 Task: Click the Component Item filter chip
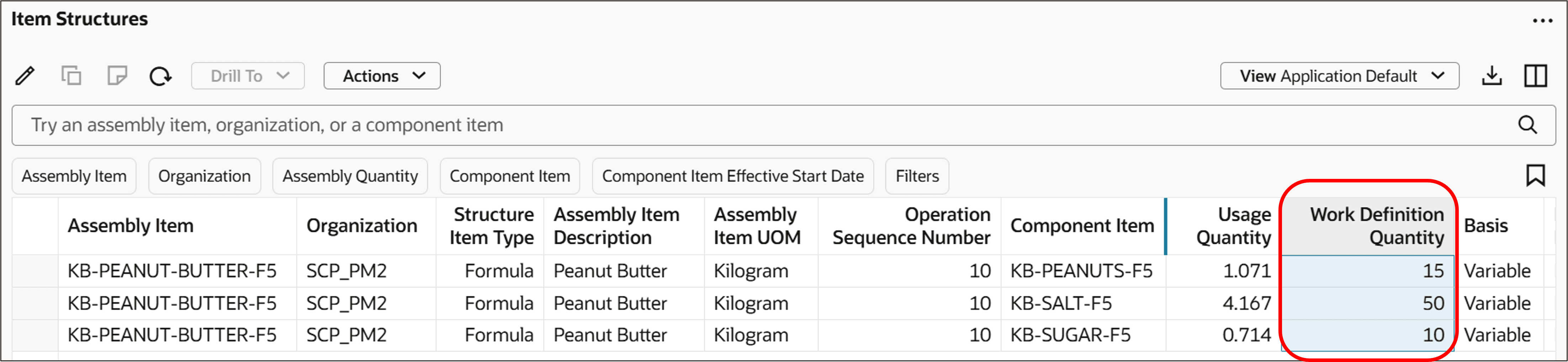pos(510,176)
